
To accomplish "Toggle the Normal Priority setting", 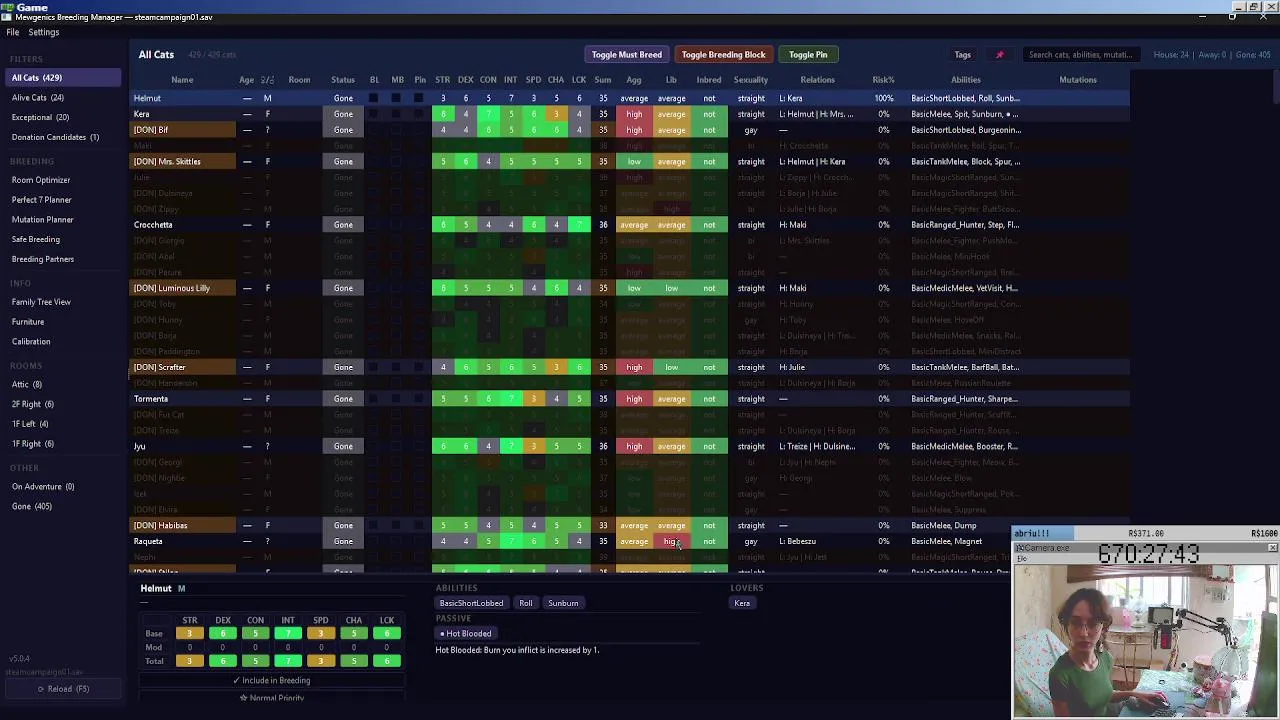I will 272,698.
